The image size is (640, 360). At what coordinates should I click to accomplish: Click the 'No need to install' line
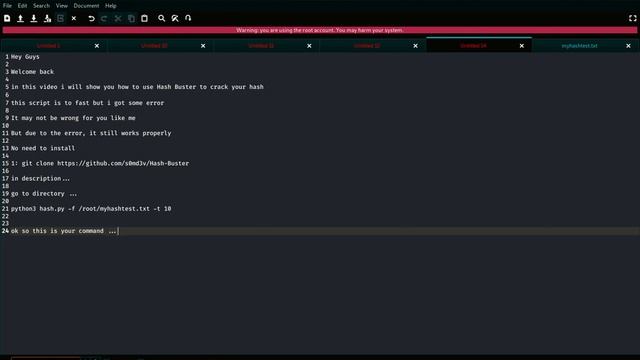coord(43,148)
